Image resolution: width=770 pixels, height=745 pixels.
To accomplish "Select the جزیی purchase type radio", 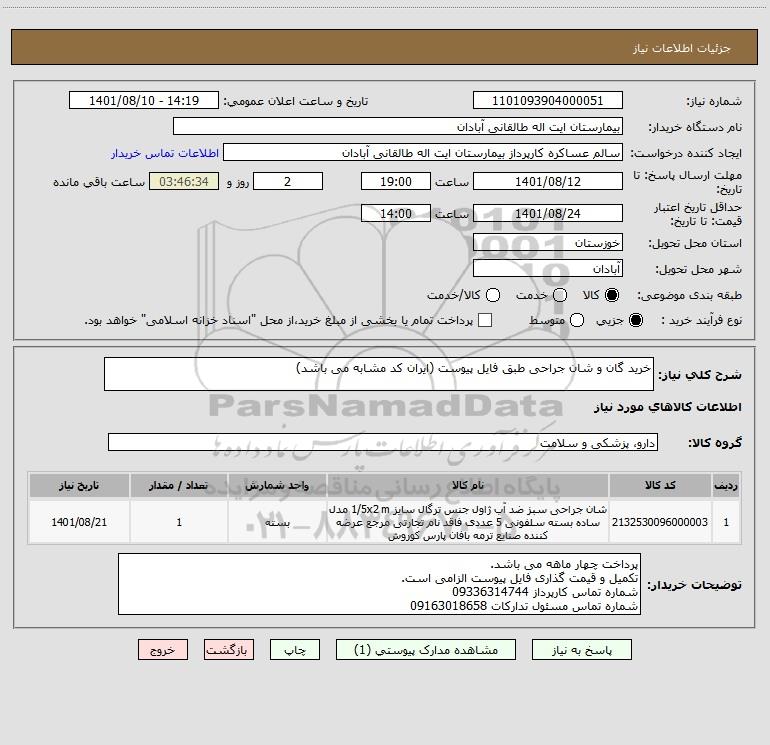I will [x=635, y=320].
